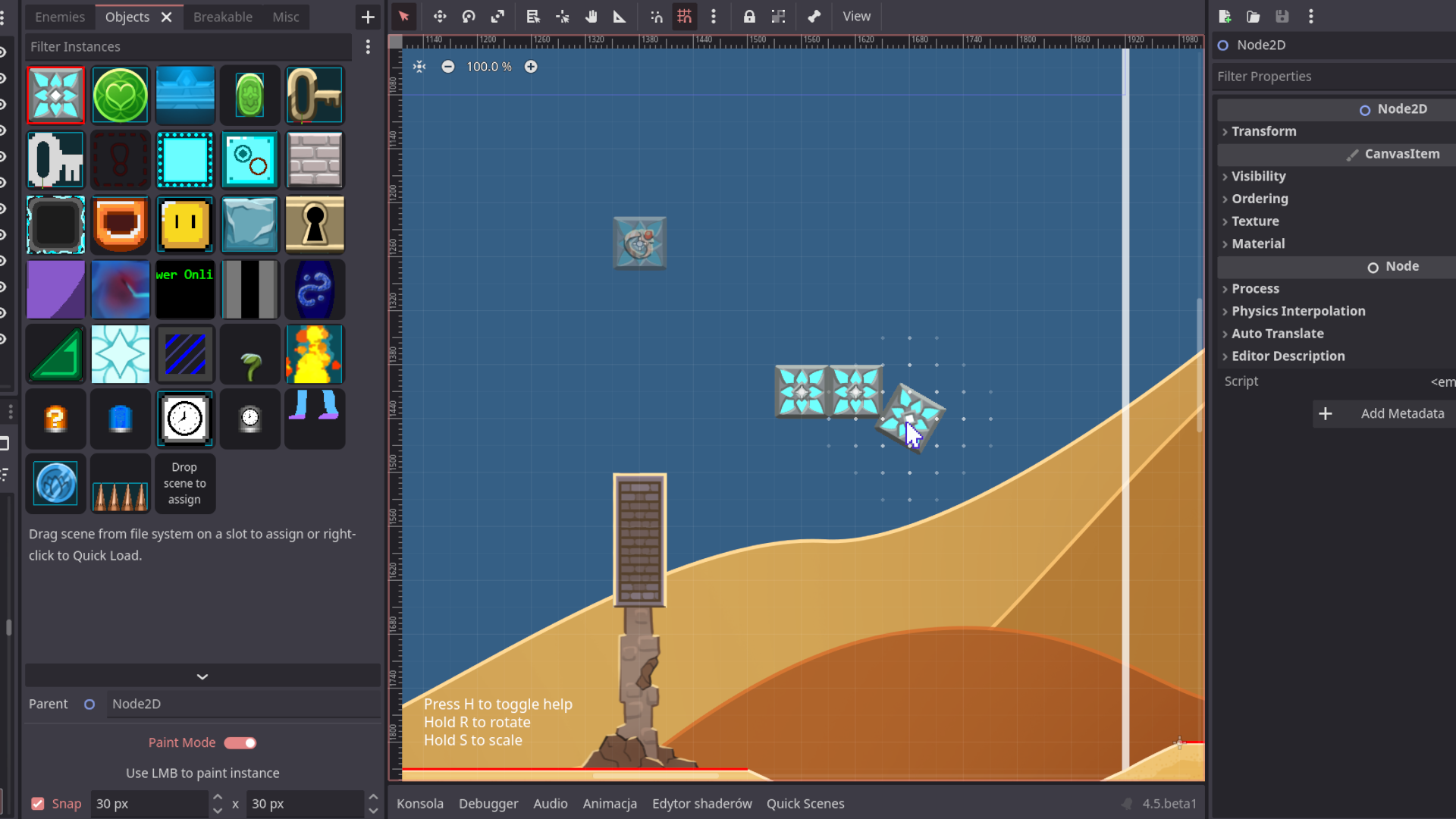Zoom in with the plus button
The image size is (1456, 819).
tap(531, 67)
